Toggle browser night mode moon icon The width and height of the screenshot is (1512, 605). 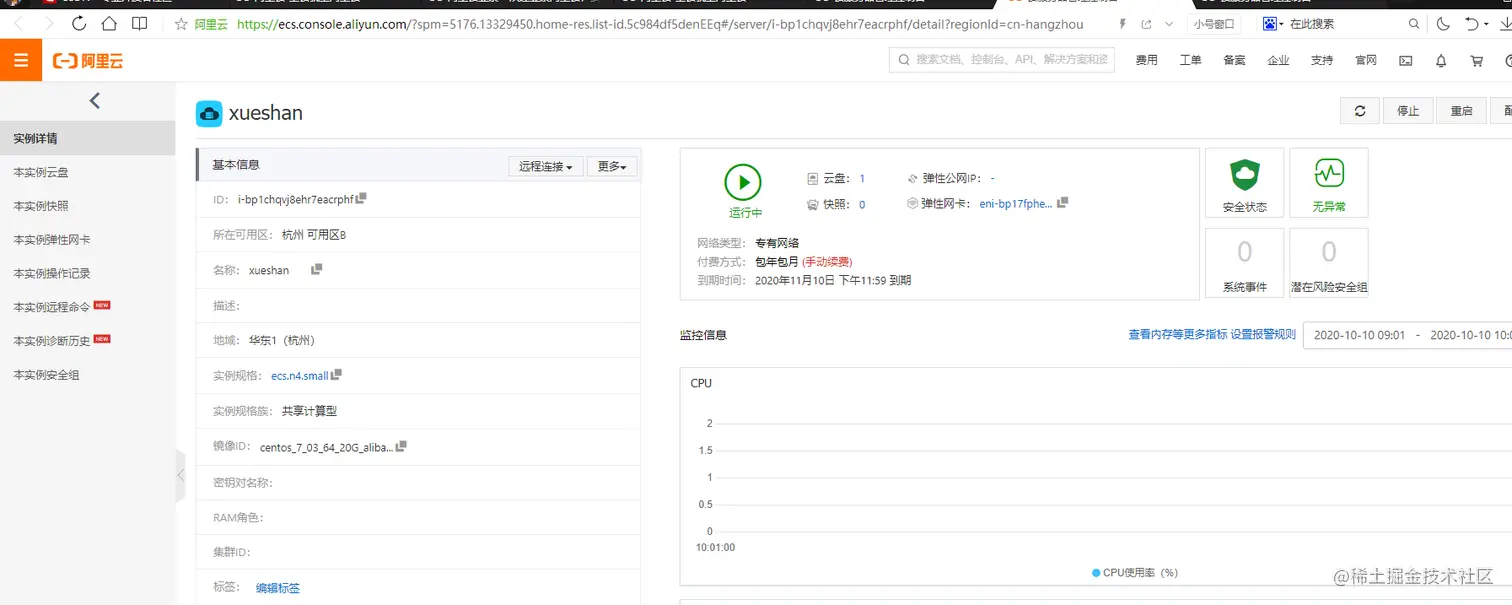(x=1443, y=23)
